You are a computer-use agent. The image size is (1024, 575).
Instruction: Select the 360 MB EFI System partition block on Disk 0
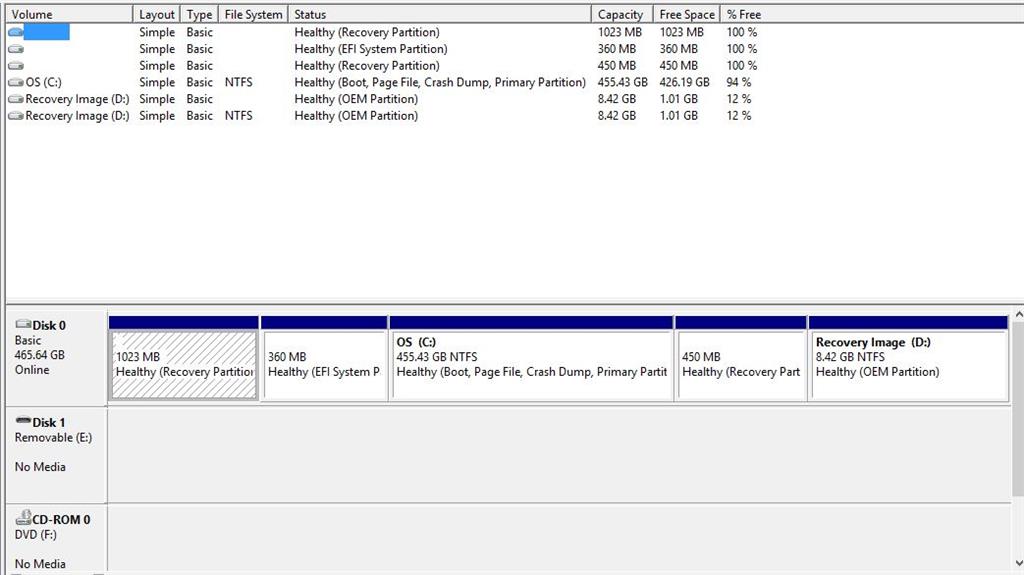click(x=324, y=365)
